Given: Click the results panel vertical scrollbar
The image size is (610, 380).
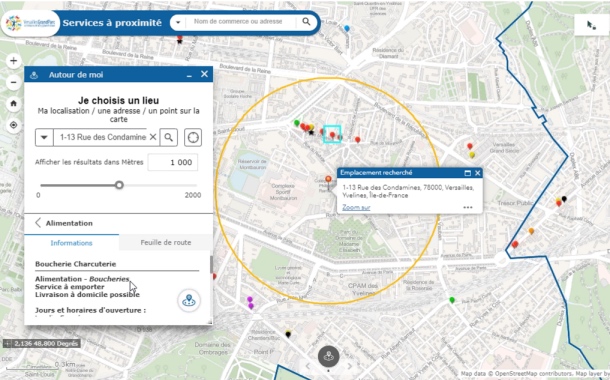Looking at the screenshot, I should [211, 264].
